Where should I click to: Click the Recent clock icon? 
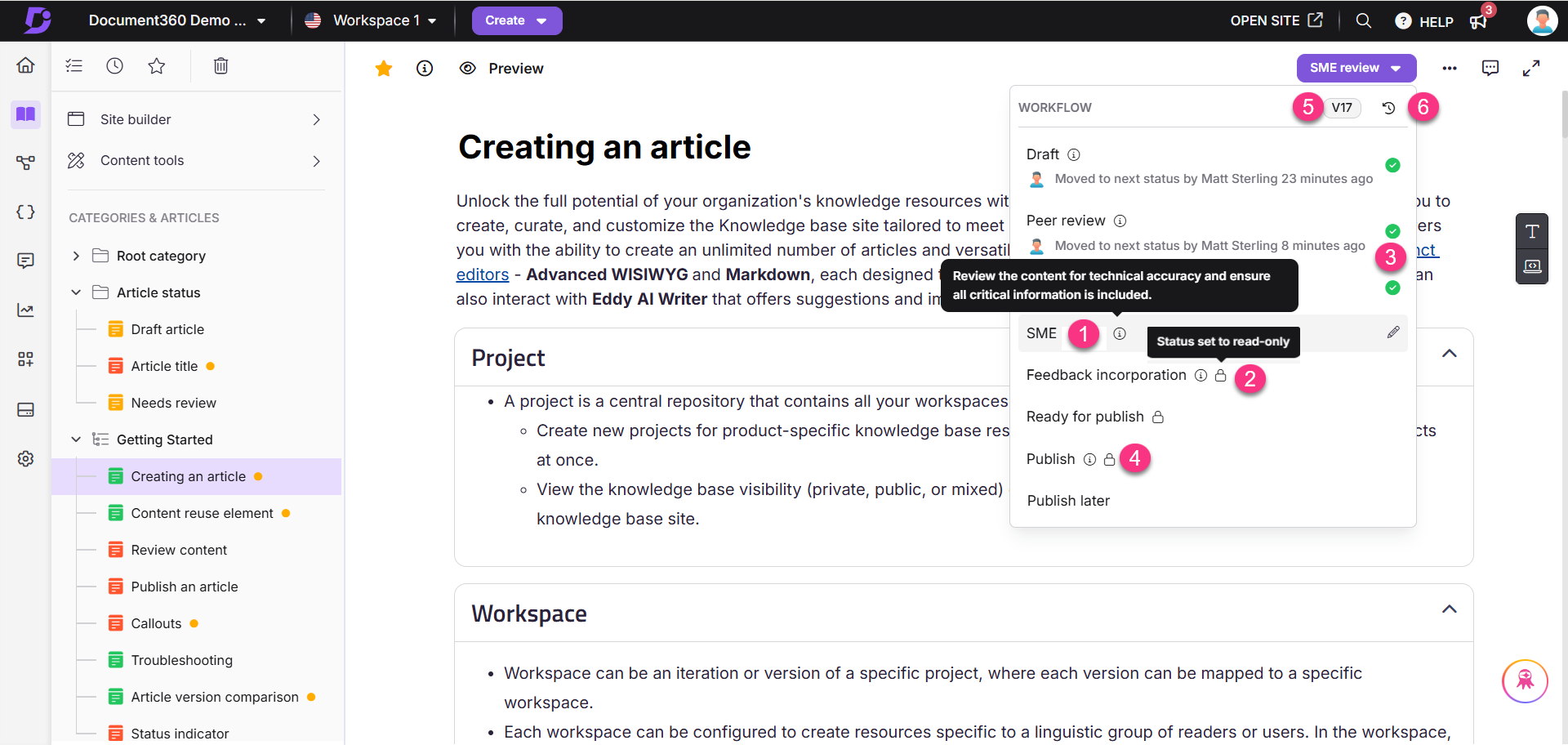tap(114, 66)
